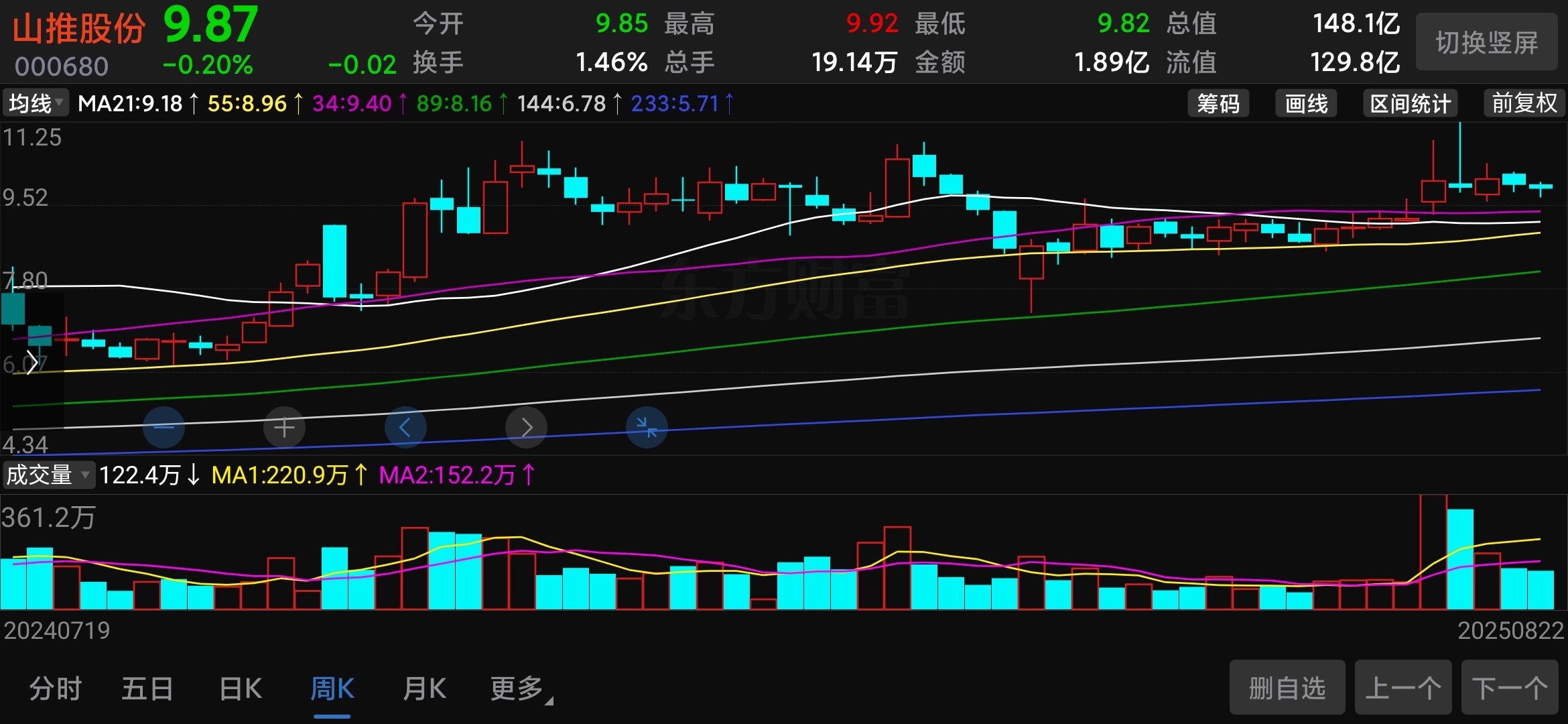Tap the 361.2万 volume axis label
1568x724 pixels.
tap(48, 518)
